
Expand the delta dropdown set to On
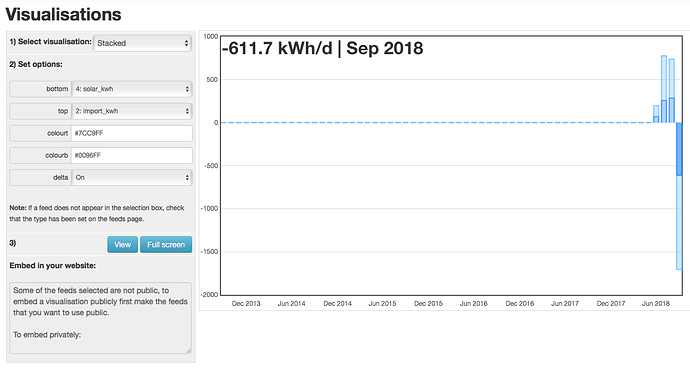coord(132,177)
